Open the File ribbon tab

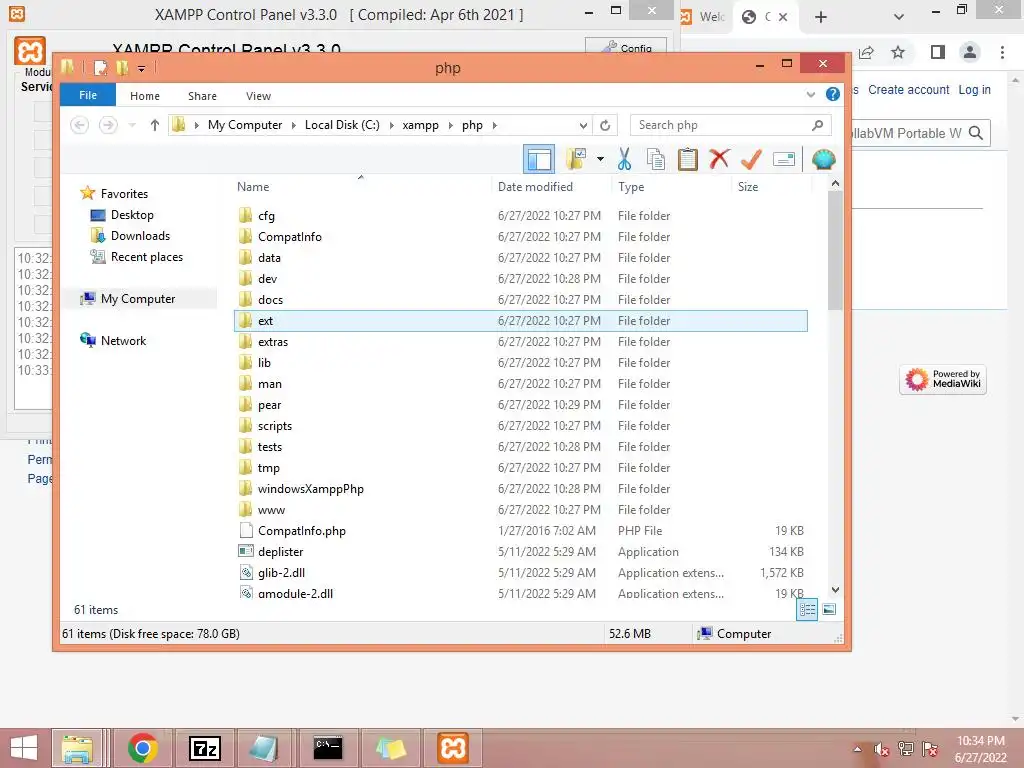click(x=88, y=95)
